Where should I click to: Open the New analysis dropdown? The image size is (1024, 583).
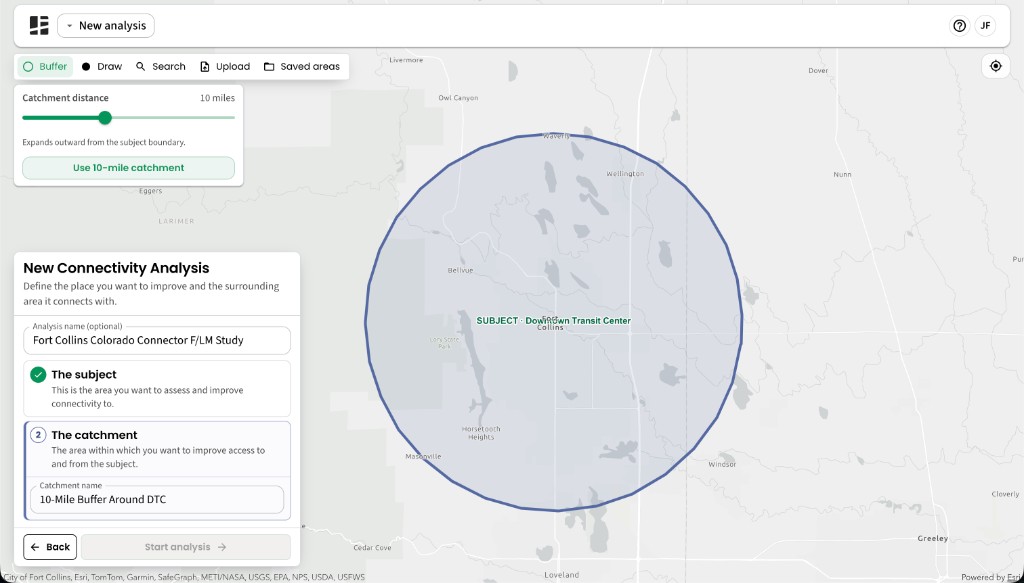106,25
